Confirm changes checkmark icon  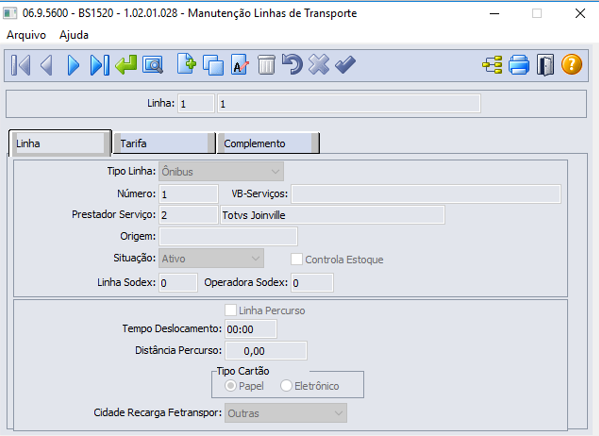click(x=345, y=64)
